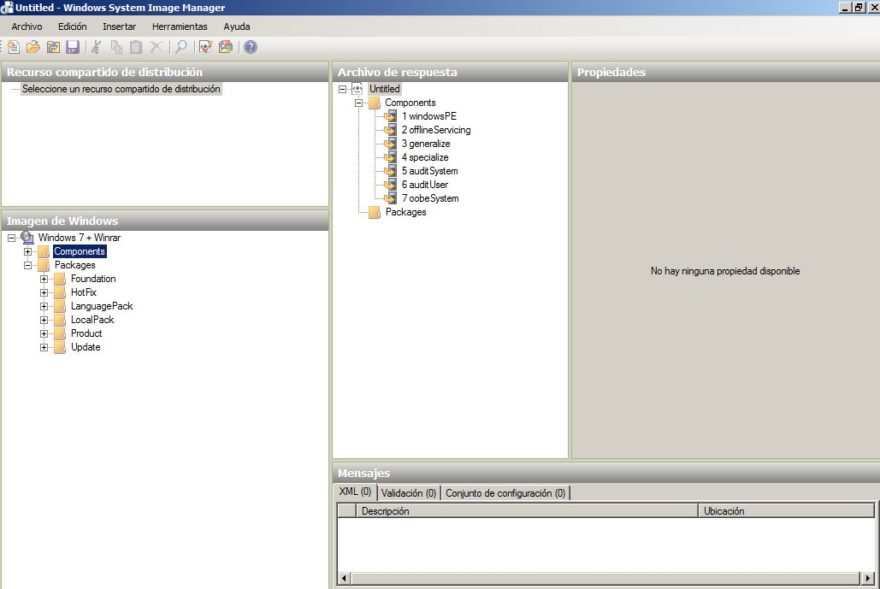Select highlighted Components in Imagen de Windows
Viewport: 880px width, 589px height.
click(80, 252)
